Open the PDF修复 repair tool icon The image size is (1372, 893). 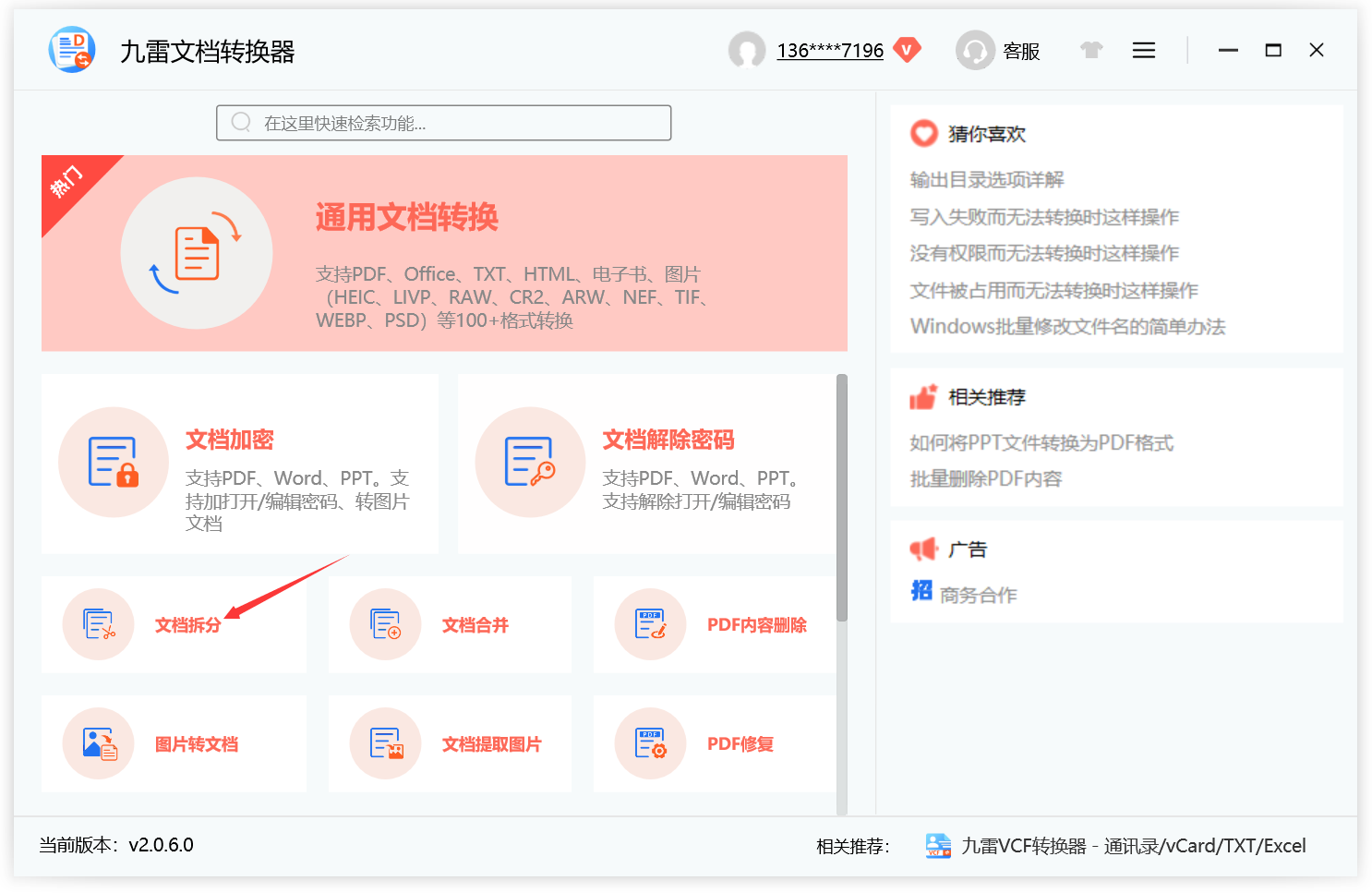coord(650,744)
